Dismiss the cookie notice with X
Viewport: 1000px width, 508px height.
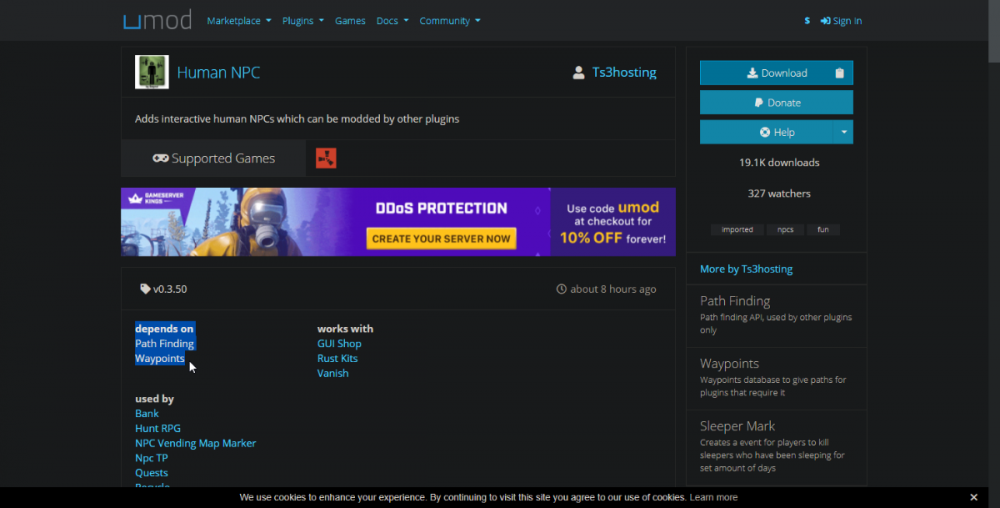point(973,497)
